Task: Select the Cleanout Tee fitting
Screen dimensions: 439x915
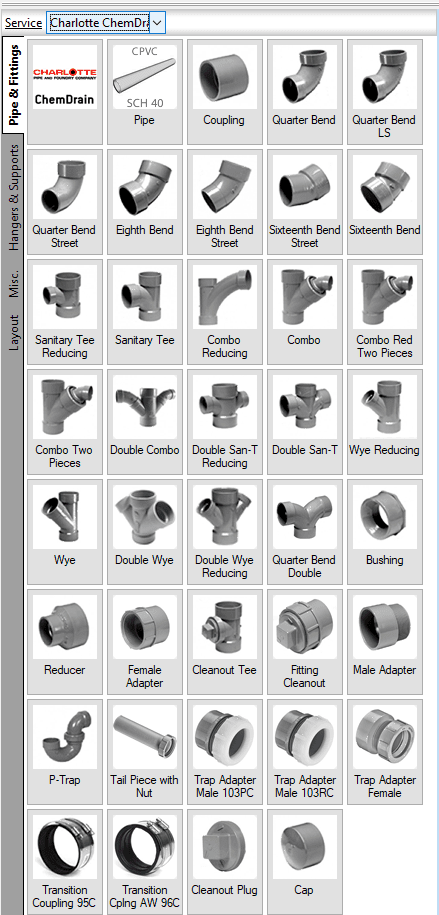Action: [224, 642]
